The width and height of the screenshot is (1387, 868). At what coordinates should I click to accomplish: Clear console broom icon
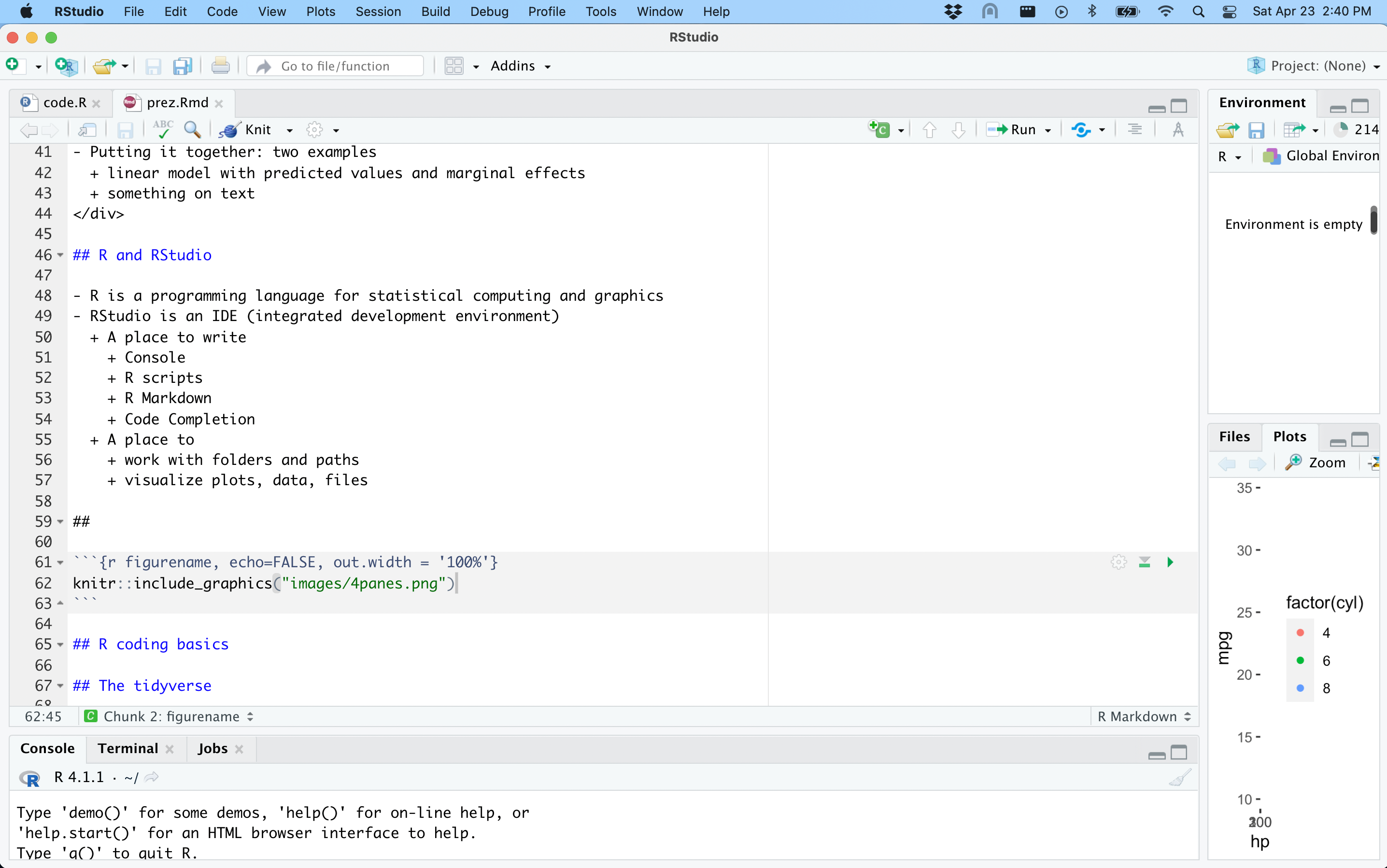pos(1180,778)
